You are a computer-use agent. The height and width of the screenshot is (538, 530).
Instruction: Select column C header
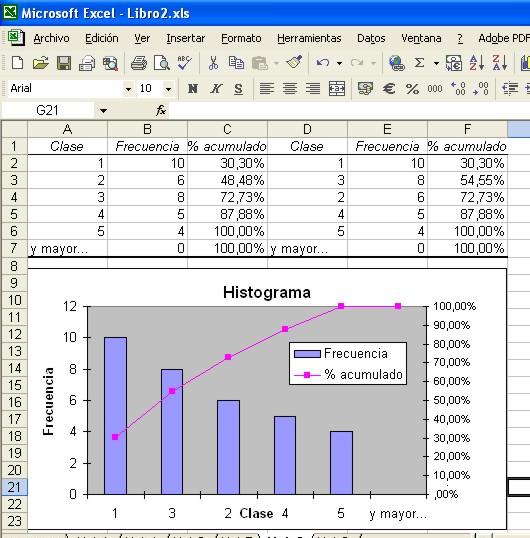227,129
